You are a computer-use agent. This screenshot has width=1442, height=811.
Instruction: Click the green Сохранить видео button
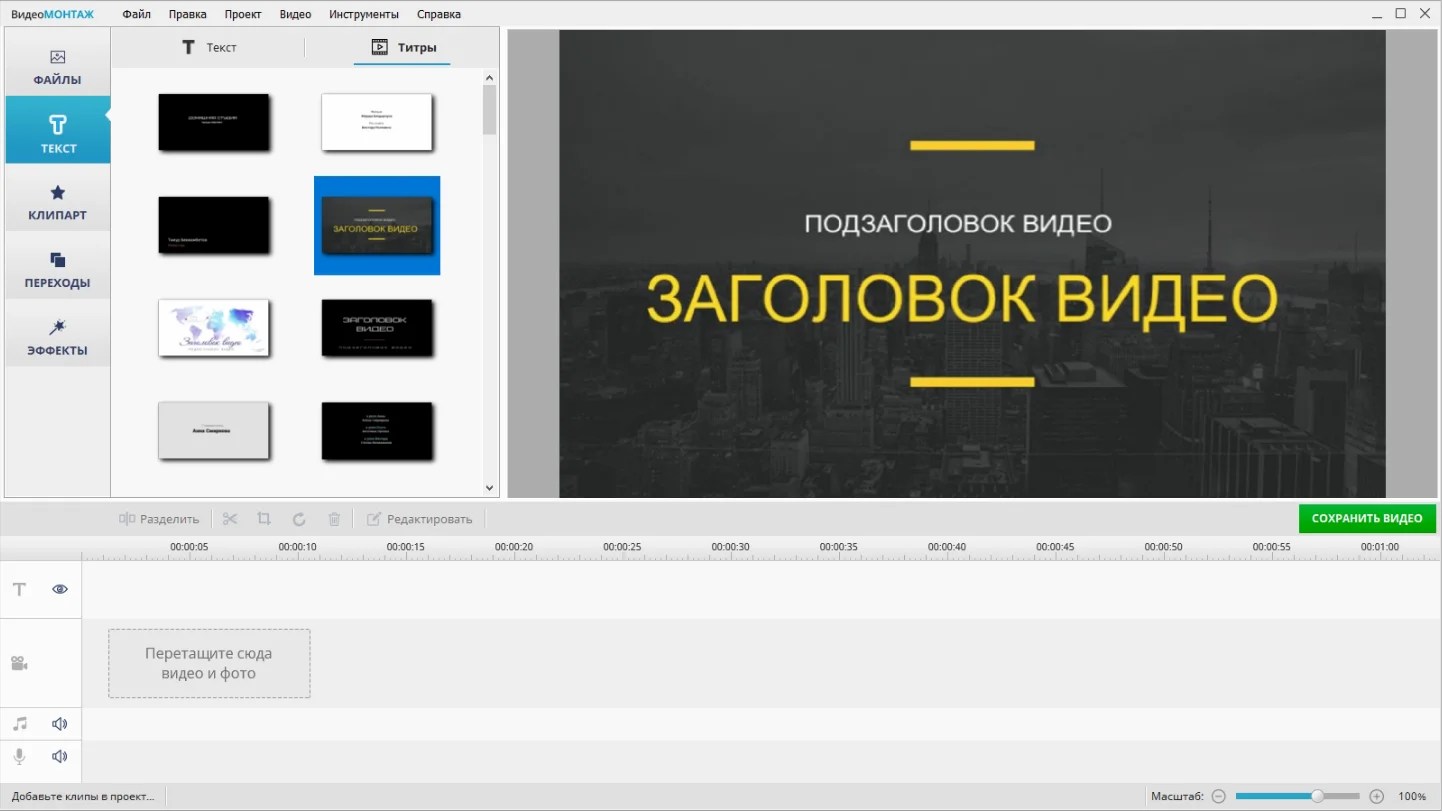click(x=1367, y=519)
